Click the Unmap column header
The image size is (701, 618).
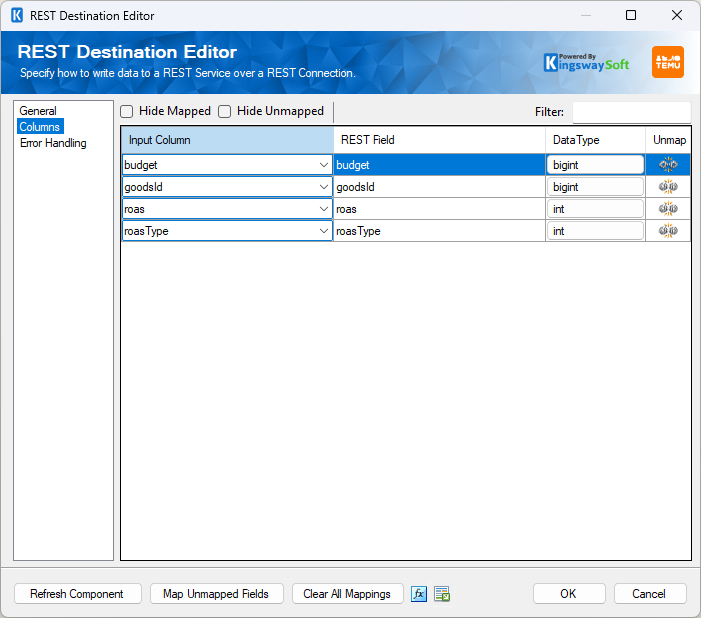(x=668, y=140)
